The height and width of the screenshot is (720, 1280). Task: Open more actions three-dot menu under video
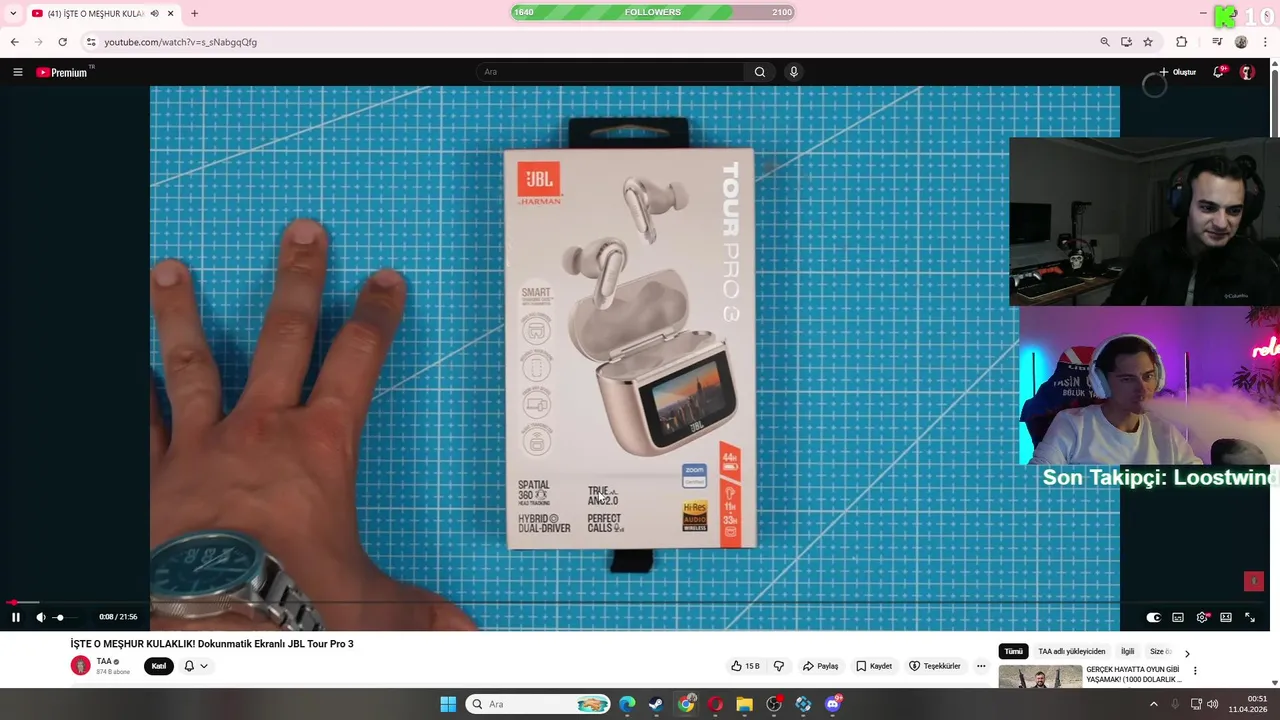(x=981, y=666)
